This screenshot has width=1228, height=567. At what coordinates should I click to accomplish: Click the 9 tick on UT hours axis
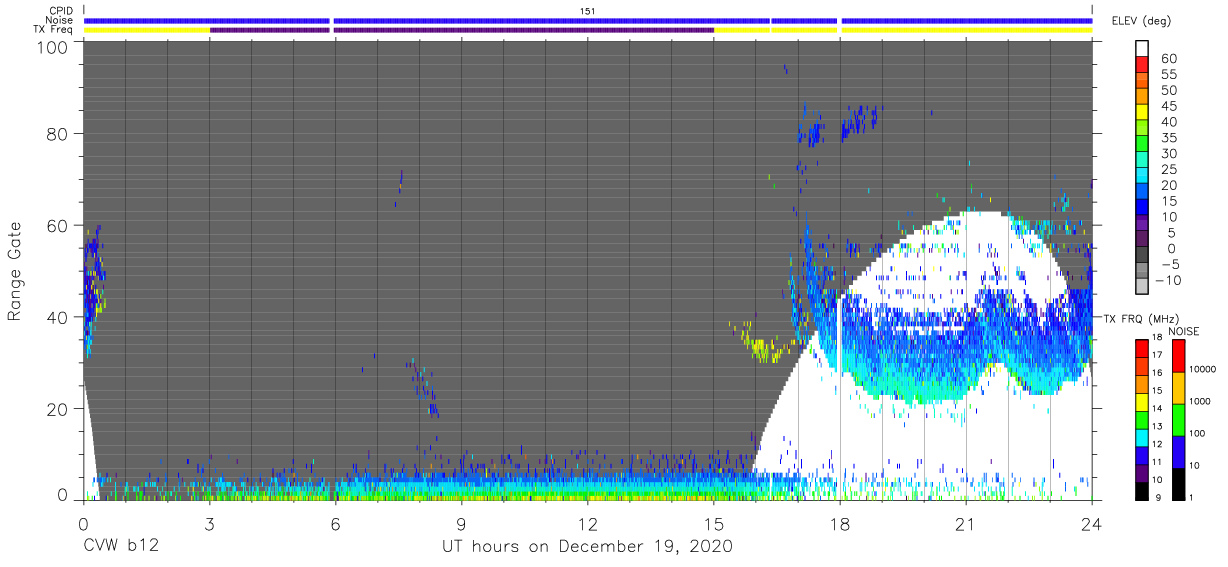(x=461, y=523)
